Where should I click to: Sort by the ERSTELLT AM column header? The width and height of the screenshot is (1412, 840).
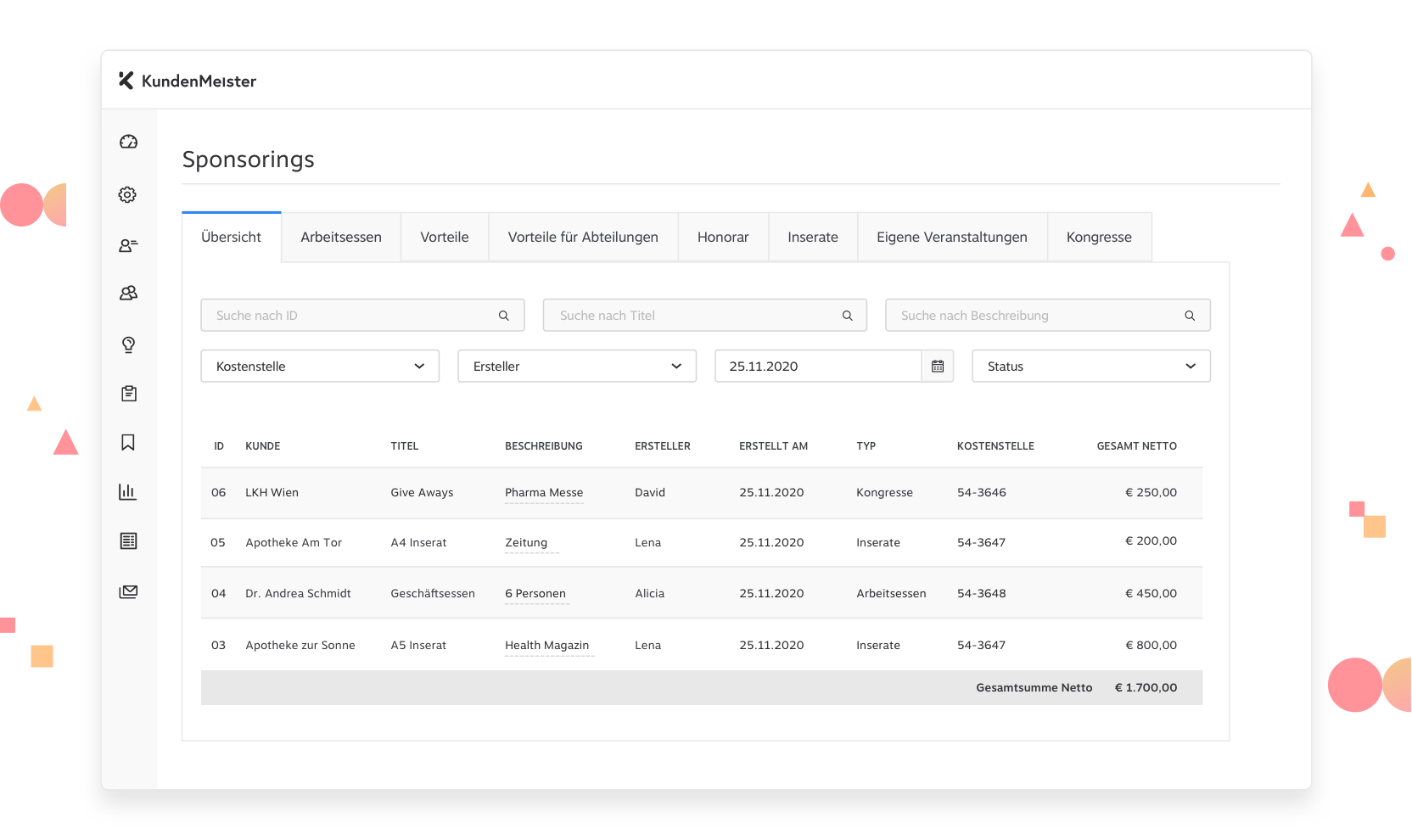coord(773,446)
